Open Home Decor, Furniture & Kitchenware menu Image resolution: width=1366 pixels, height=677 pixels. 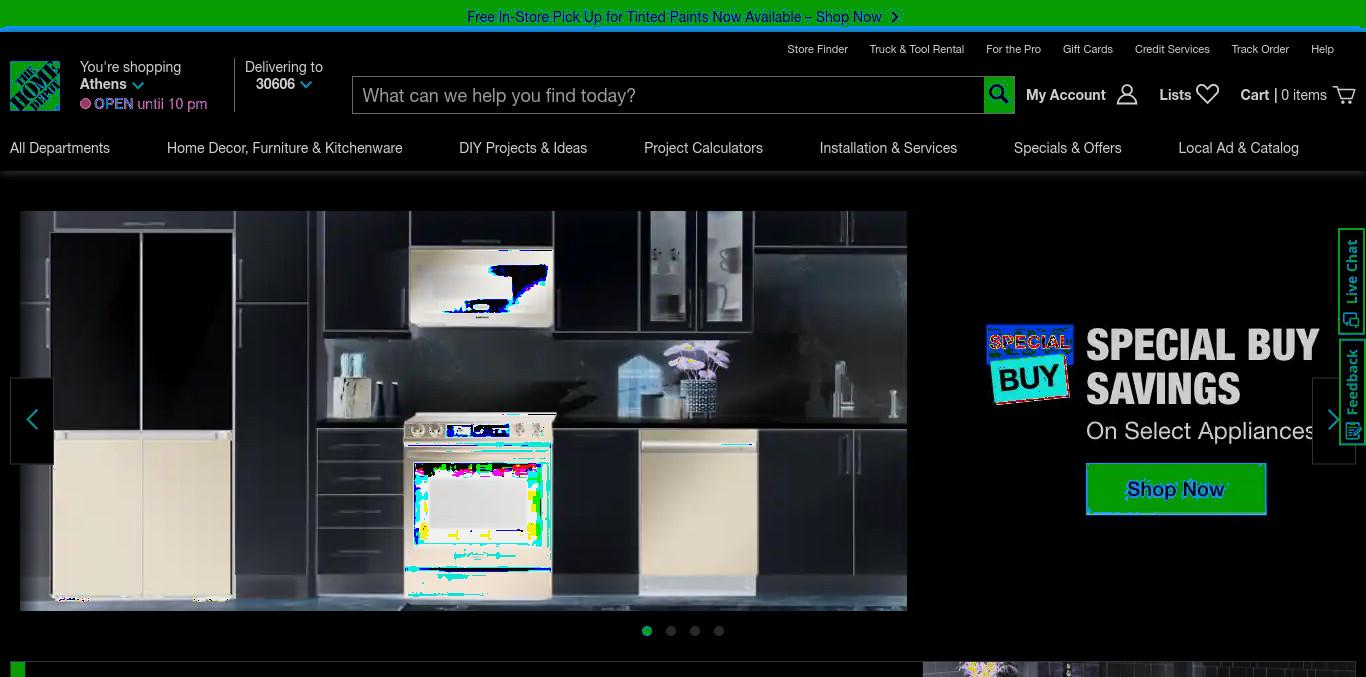pyautogui.click(x=285, y=148)
